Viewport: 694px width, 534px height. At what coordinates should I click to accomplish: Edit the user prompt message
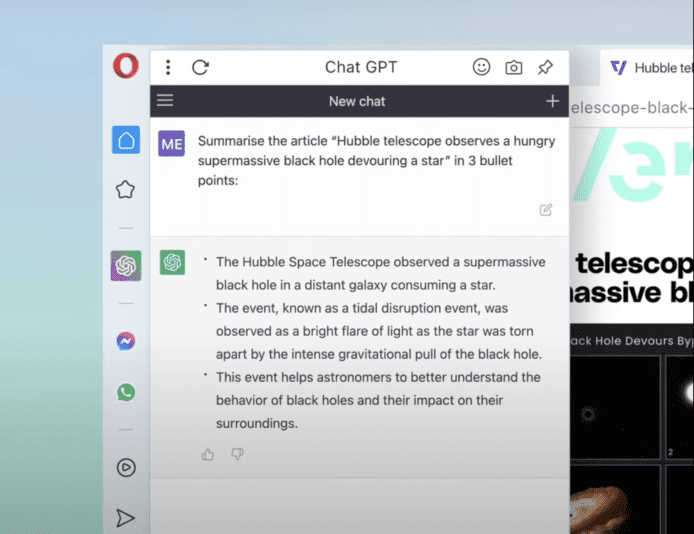(546, 210)
